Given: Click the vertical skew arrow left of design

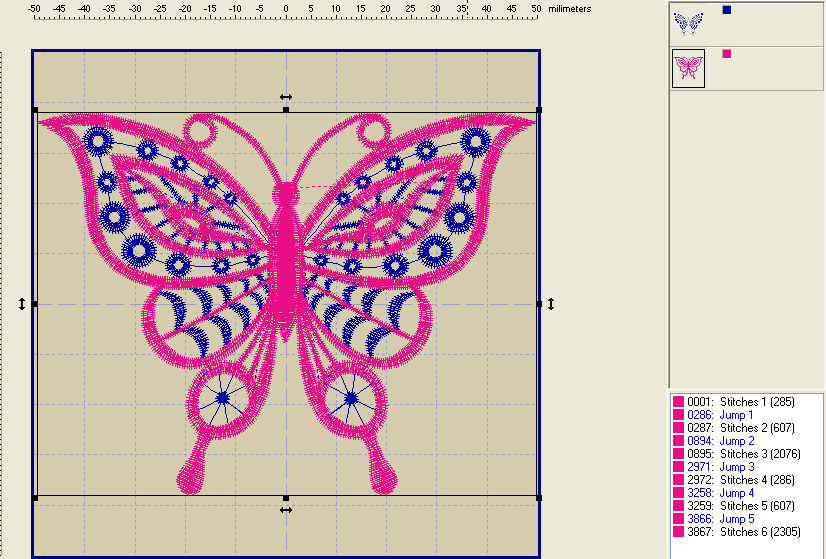Looking at the screenshot, I should 22,304.
